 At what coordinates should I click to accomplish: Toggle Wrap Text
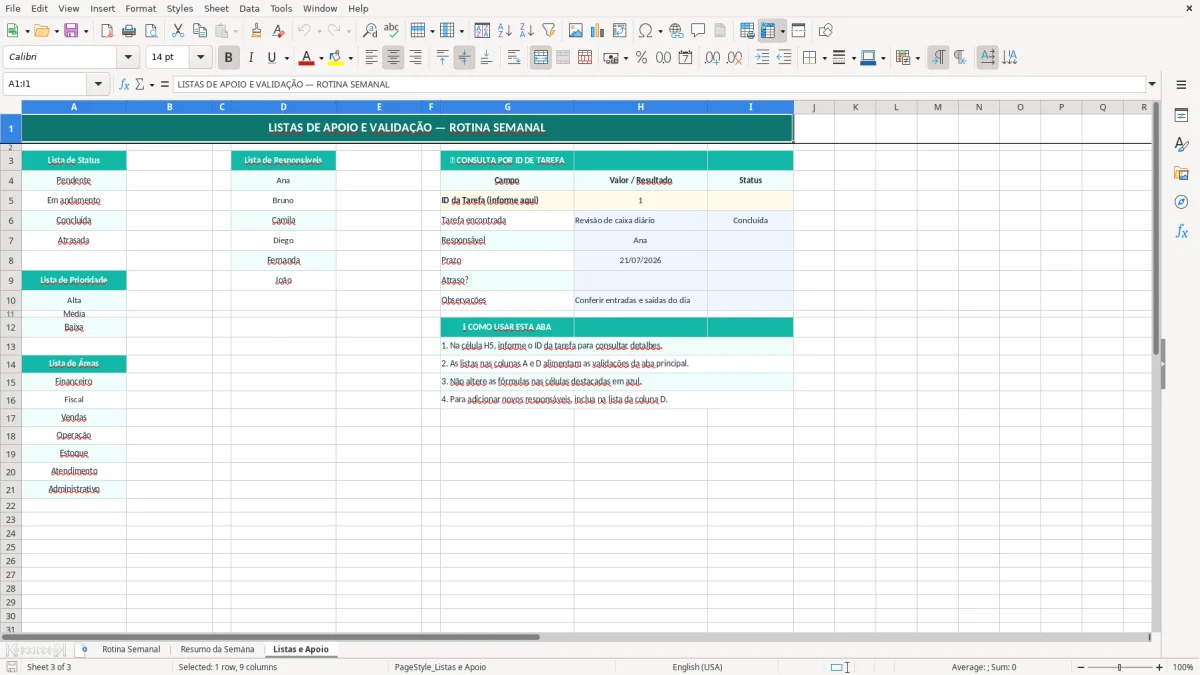(514, 58)
